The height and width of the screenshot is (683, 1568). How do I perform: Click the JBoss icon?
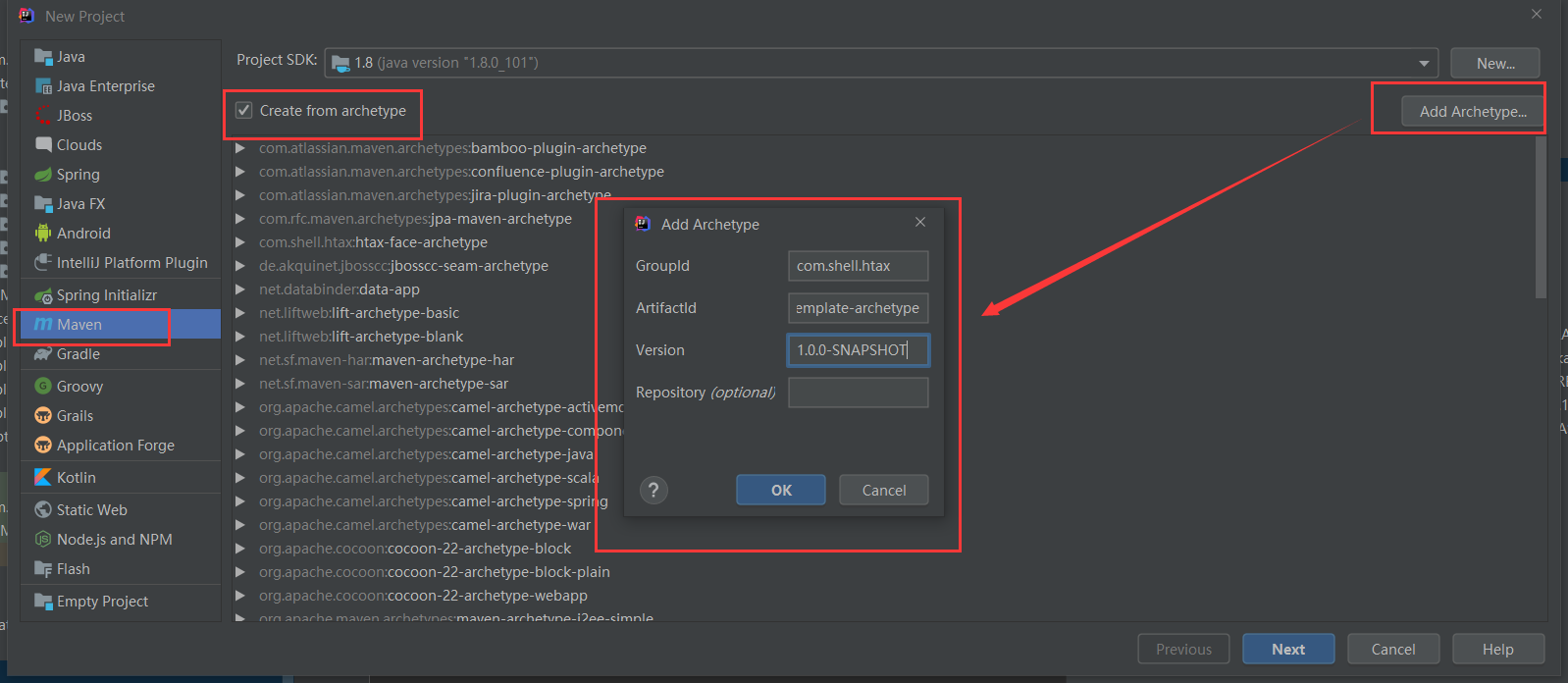click(43, 116)
